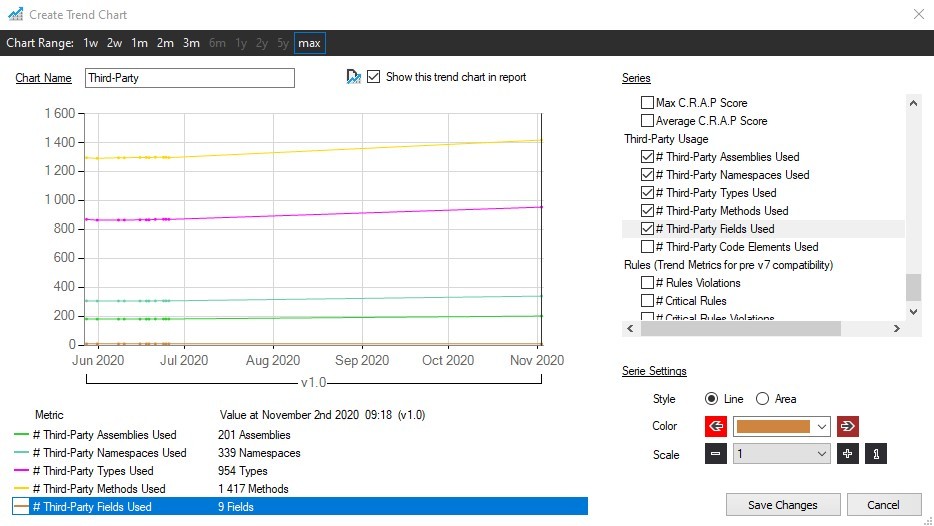The width and height of the screenshot is (934, 526).
Task: Uncheck Show this trend chart in report
Action: coord(374,77)
